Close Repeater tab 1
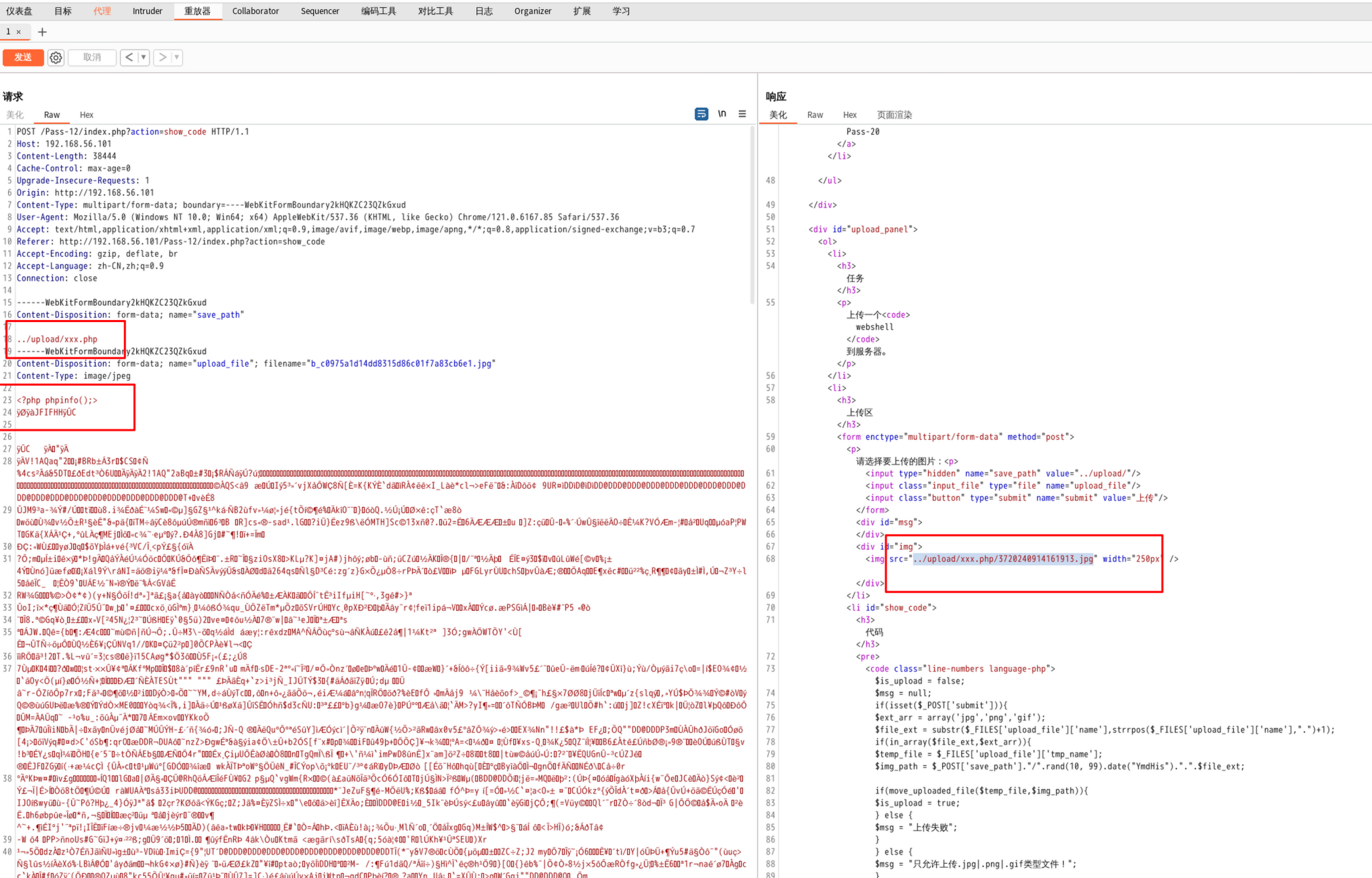 19,32
